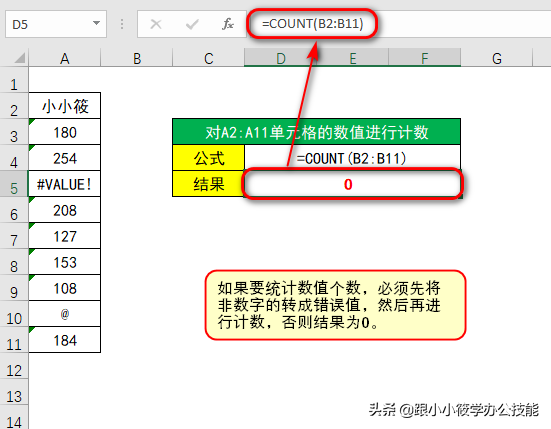Click cell with value 208
Viewport: 551px width, 429px height.
[x=65, y=210]
